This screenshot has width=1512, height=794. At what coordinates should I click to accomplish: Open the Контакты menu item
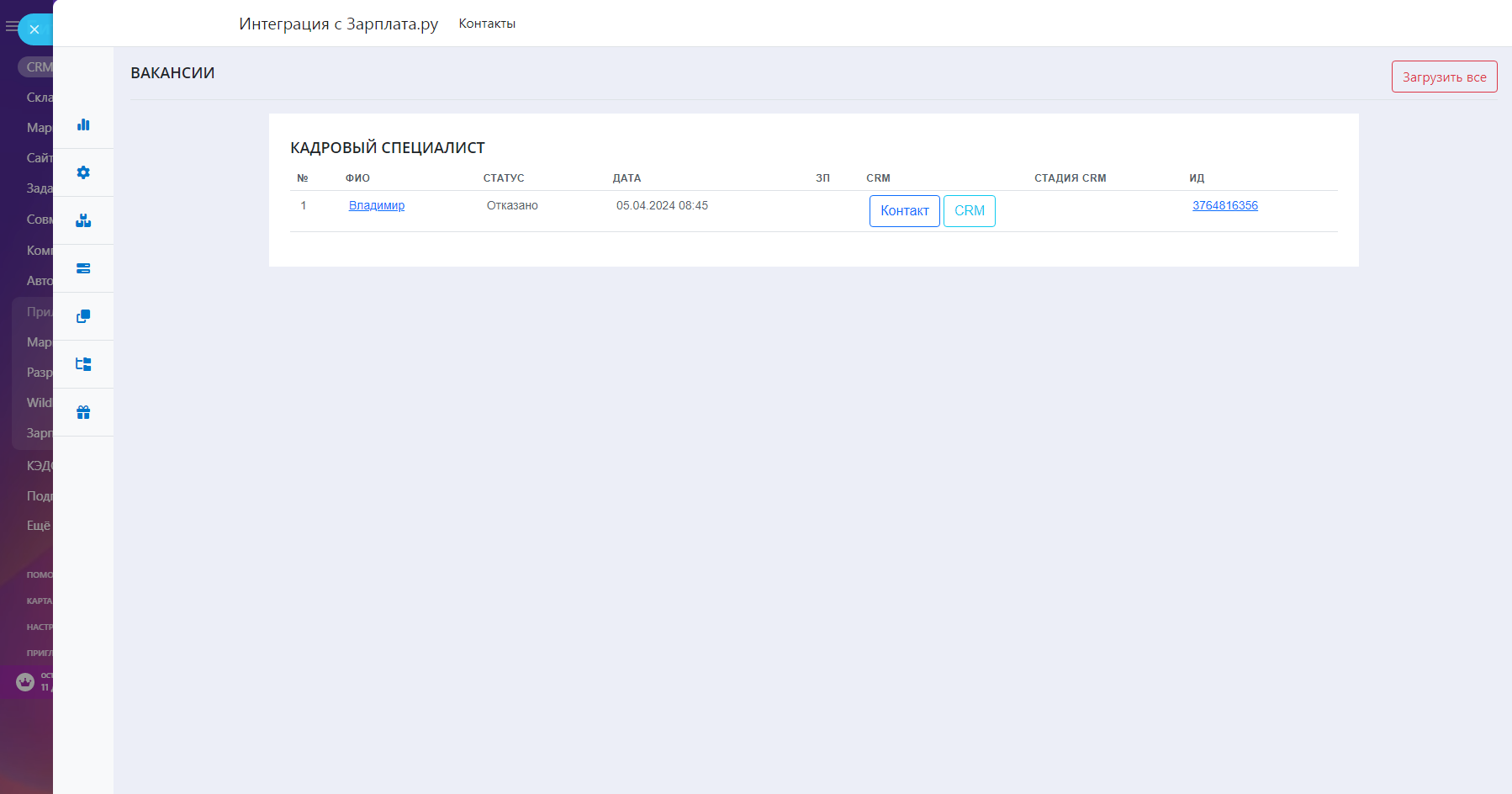coord(487,24)
